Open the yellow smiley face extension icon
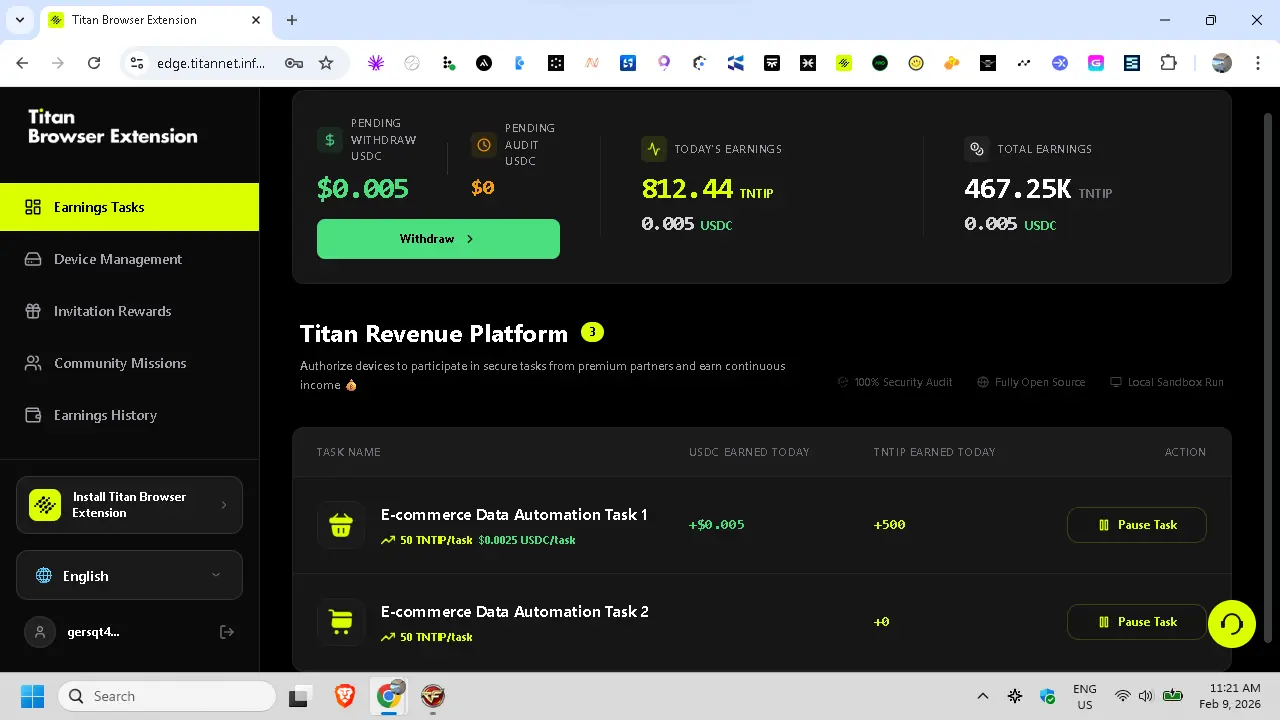Image resolution: width=1280 pixels, height=720 pixels. (x=916, y=63)
